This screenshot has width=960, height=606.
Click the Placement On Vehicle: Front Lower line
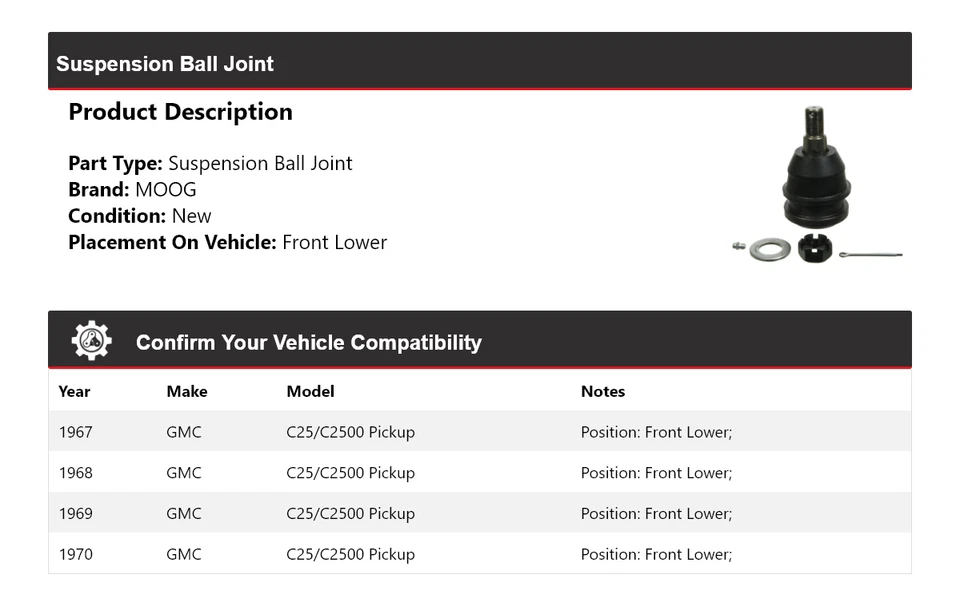(227, 242)
